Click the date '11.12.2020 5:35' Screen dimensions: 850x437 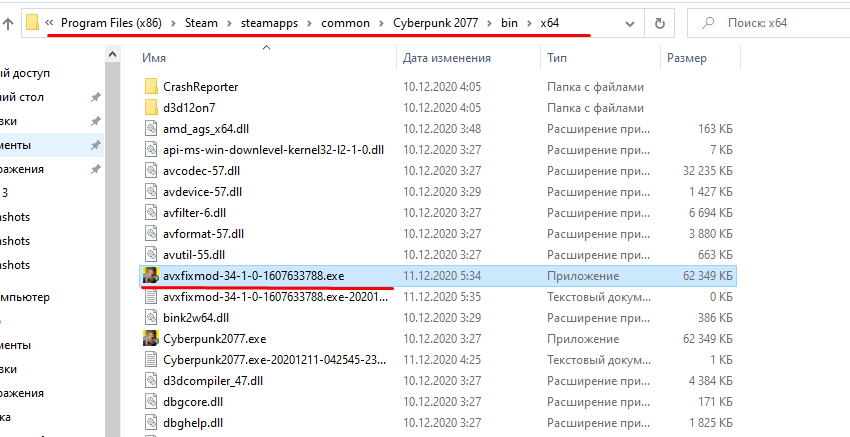click(x=442, y=297)
